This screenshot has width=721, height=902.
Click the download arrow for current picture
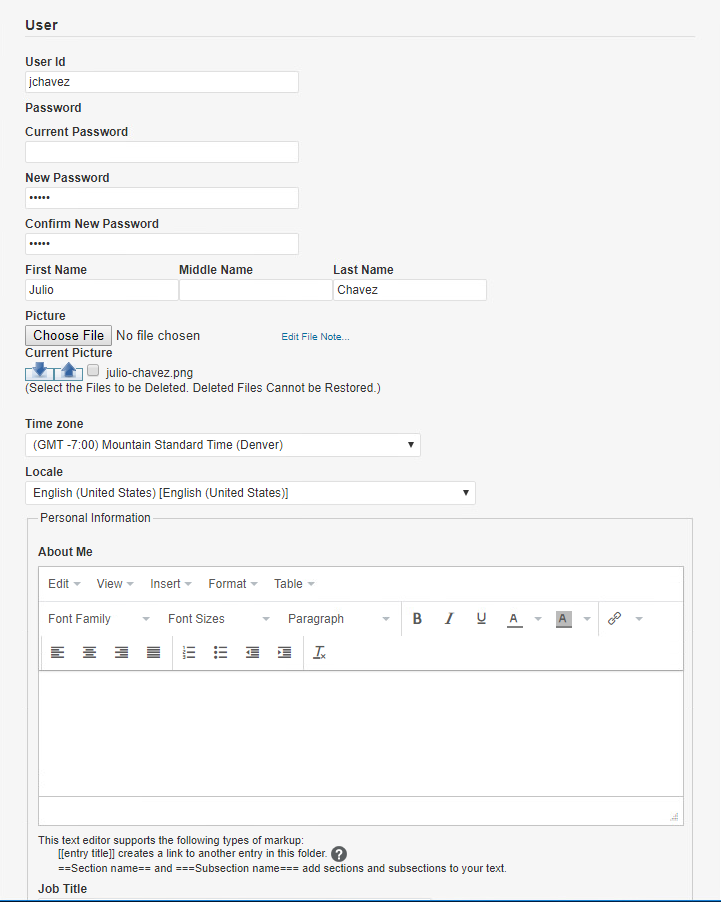(39, 371)
